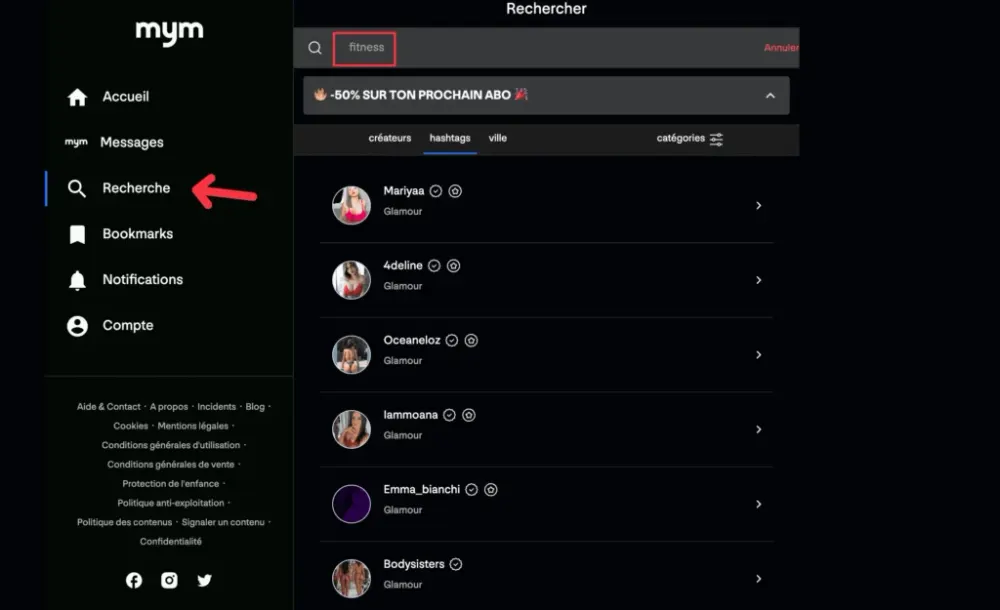Collapse the -50% promo banner chevron
1000x610 pixels.
pos(770,96)
